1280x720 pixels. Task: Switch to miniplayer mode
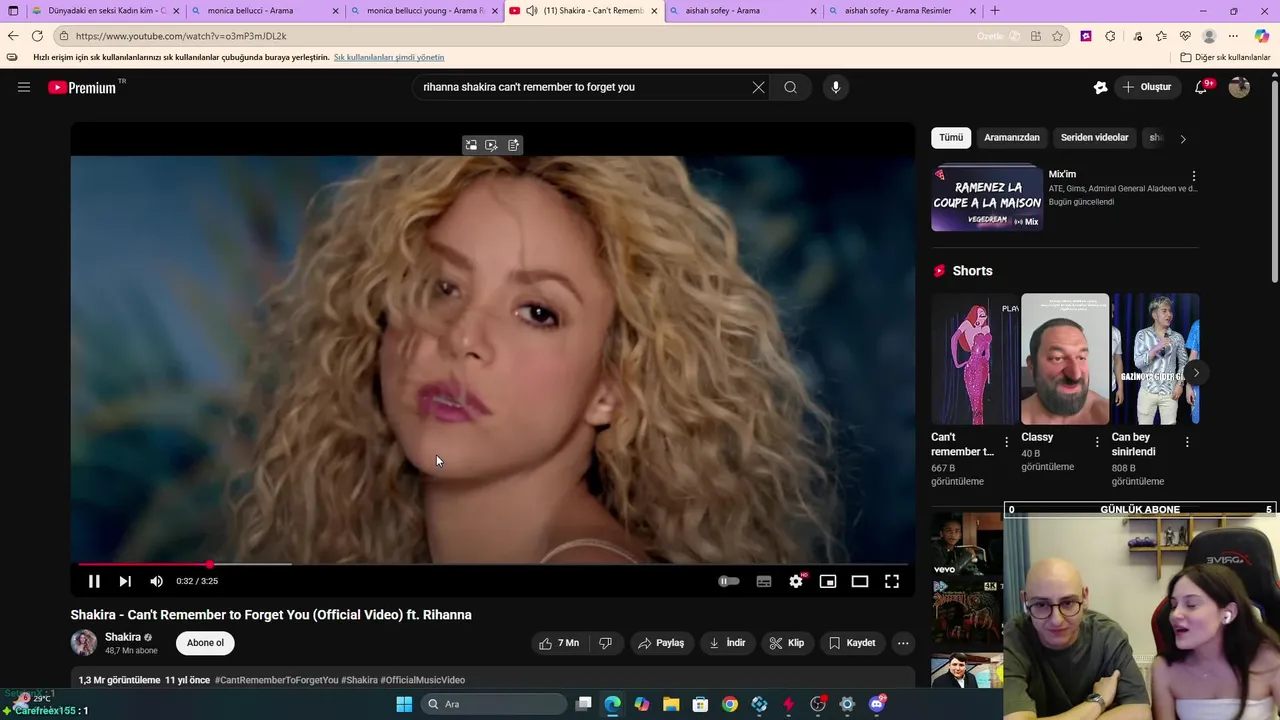pyautogui.click(x=828, y=581)
